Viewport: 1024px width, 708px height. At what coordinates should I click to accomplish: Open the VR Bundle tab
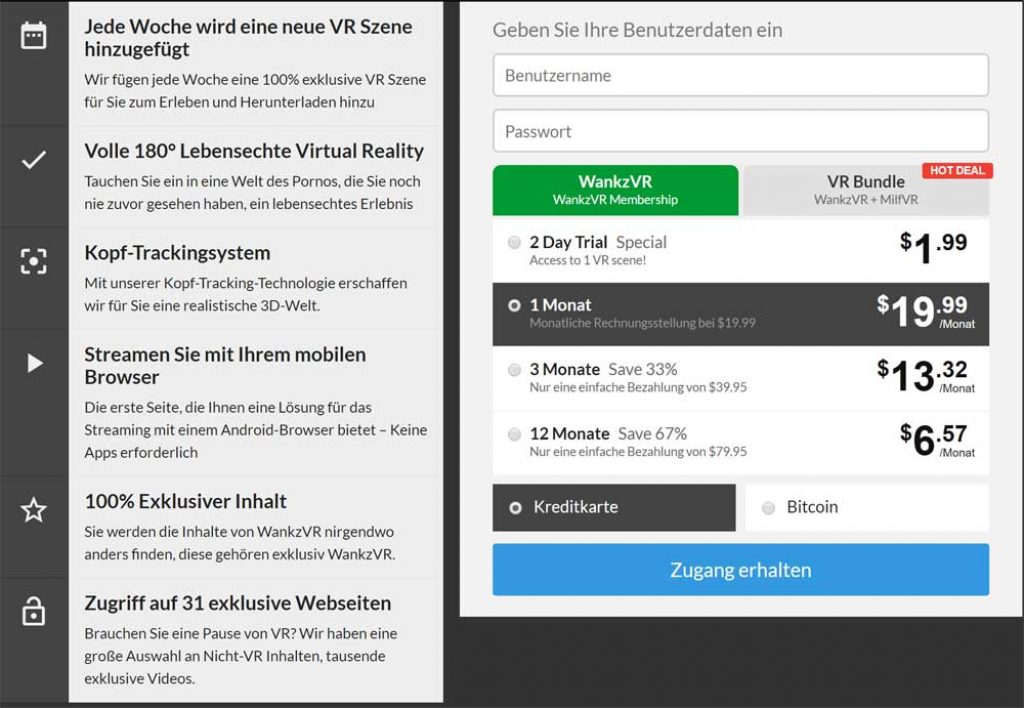click(x=865, y=190)
